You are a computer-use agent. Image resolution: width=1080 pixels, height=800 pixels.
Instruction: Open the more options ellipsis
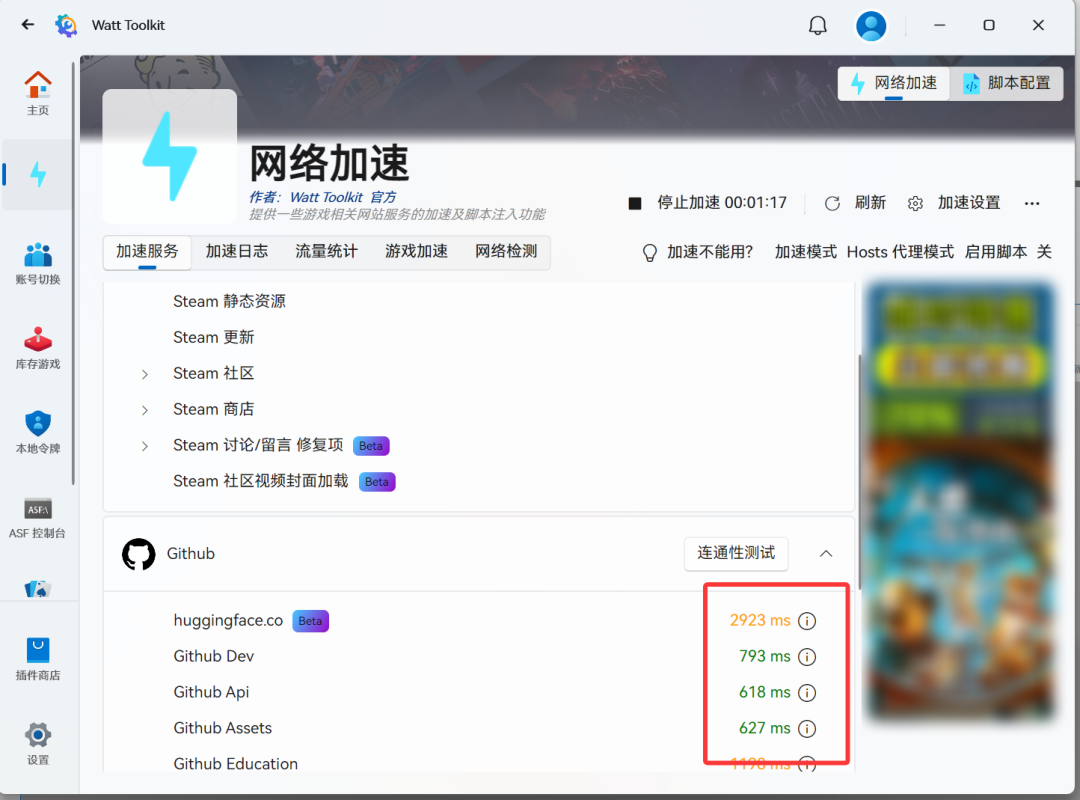(1032, 203)
